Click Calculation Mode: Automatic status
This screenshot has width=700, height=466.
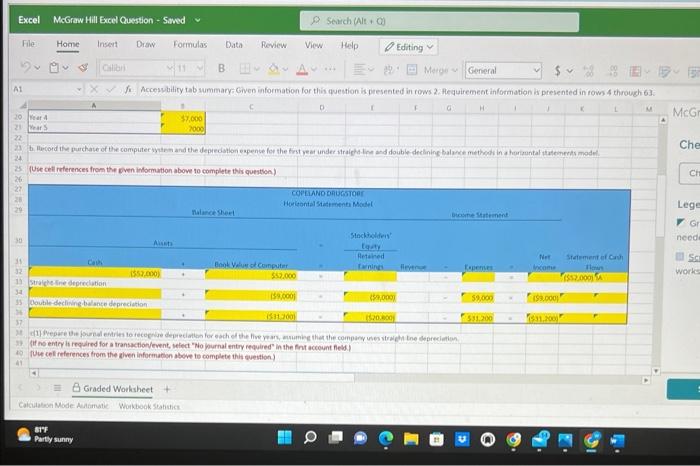[63, 405]
